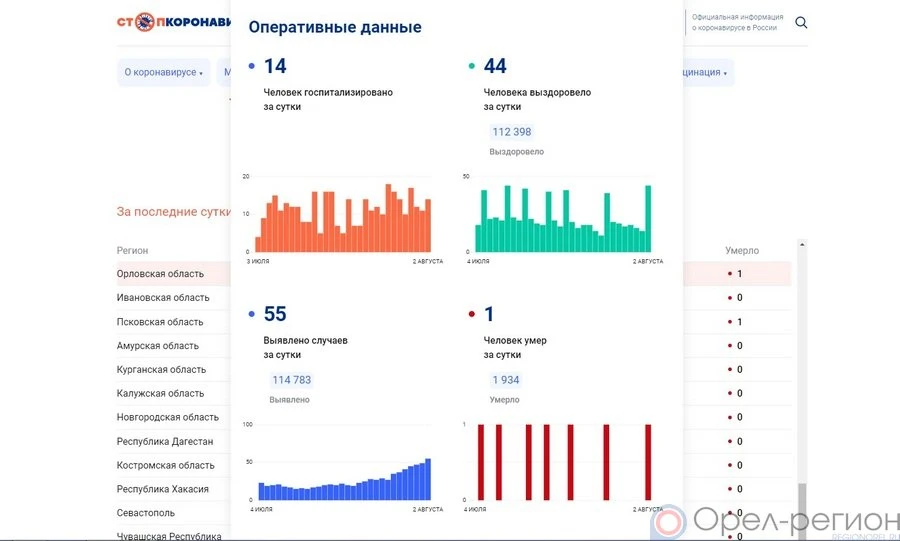900x541 pixels.
Task: Click the red bullet beside the number 1
Action: (x=471, y=315)
